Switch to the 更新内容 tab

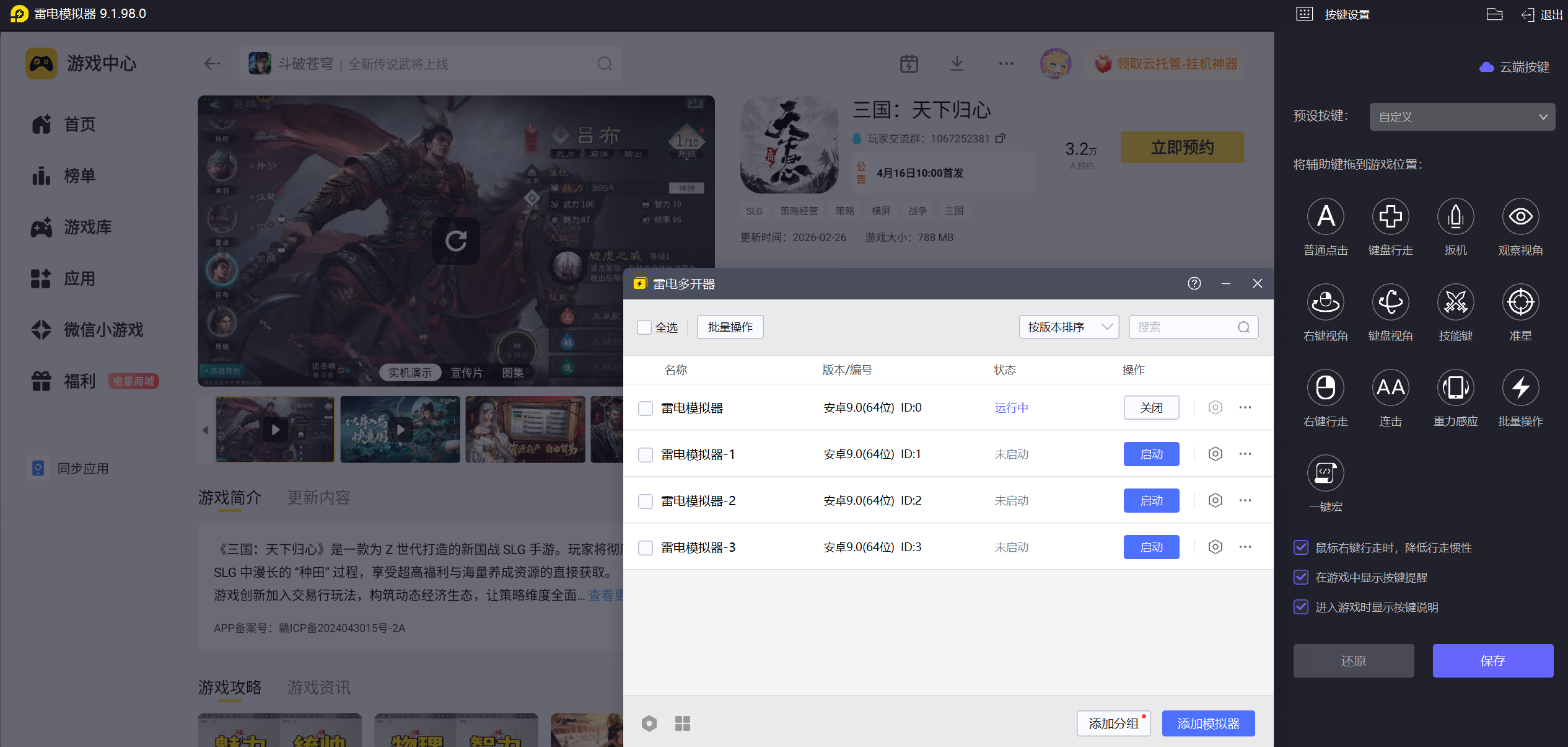coord(319,497)
